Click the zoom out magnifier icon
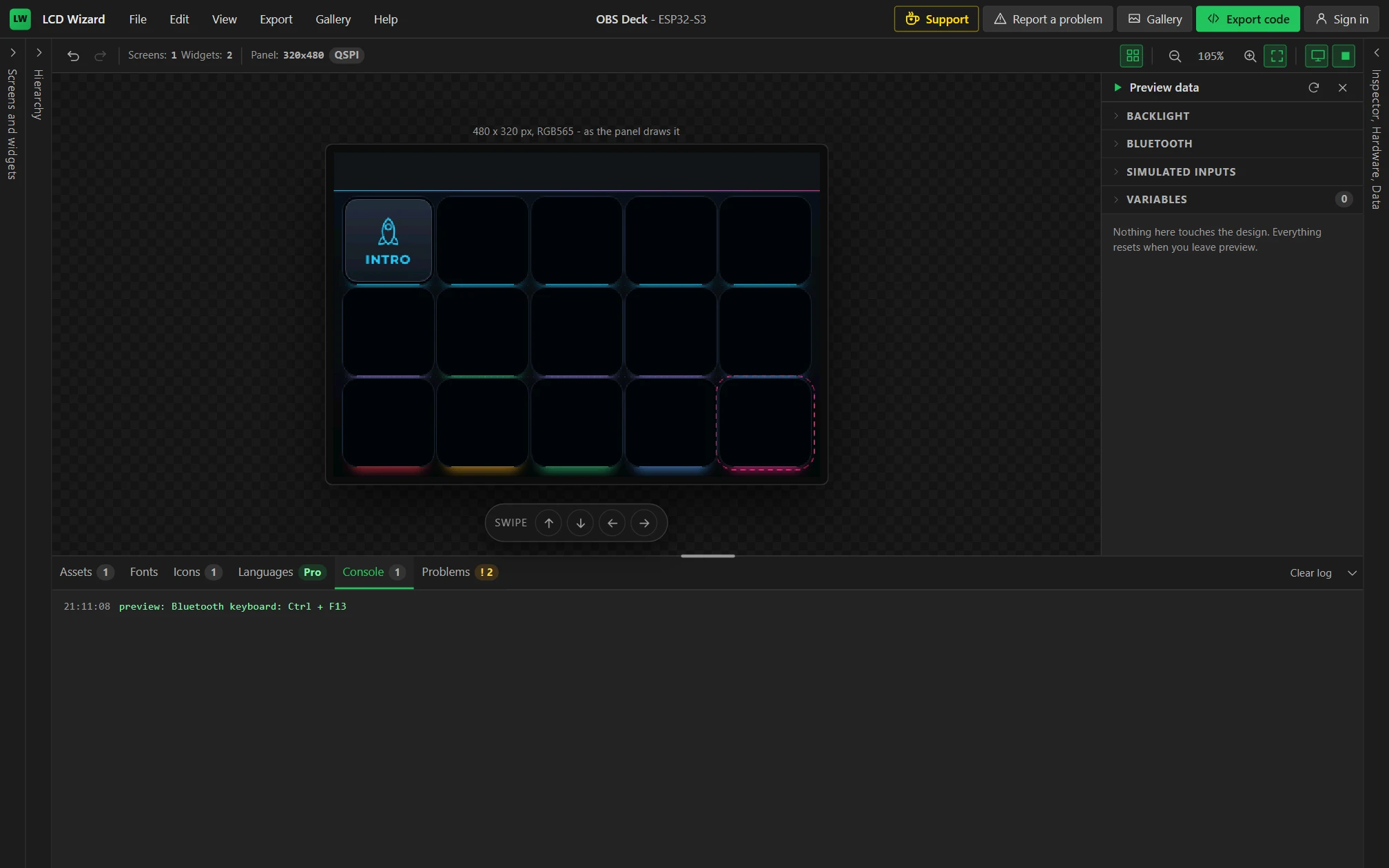 click(1175, 56)
